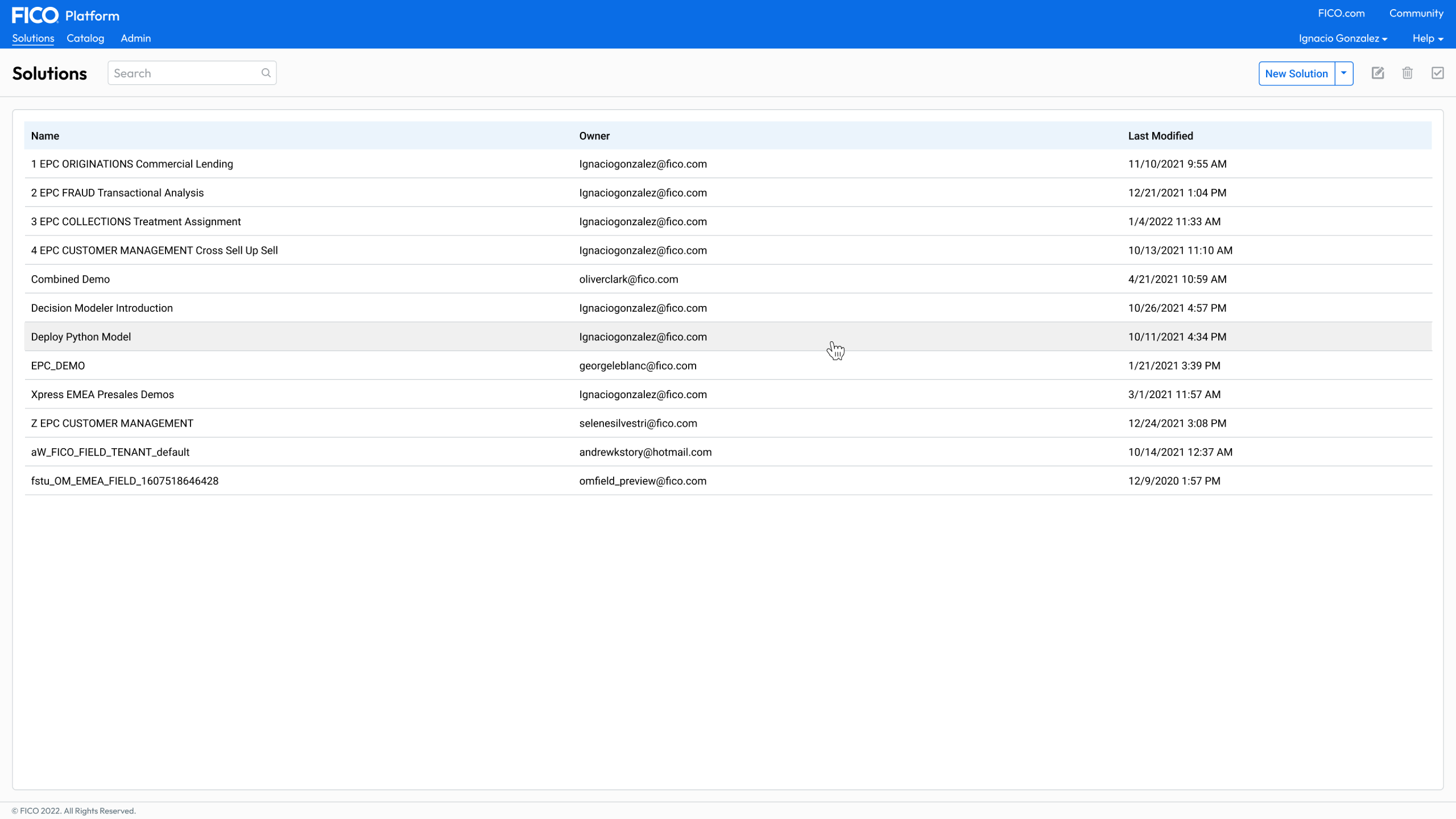The width and height of the screenshot is (1456, 819).
Task: Open the Help dropdown menu
Action: coord(1428,38)
